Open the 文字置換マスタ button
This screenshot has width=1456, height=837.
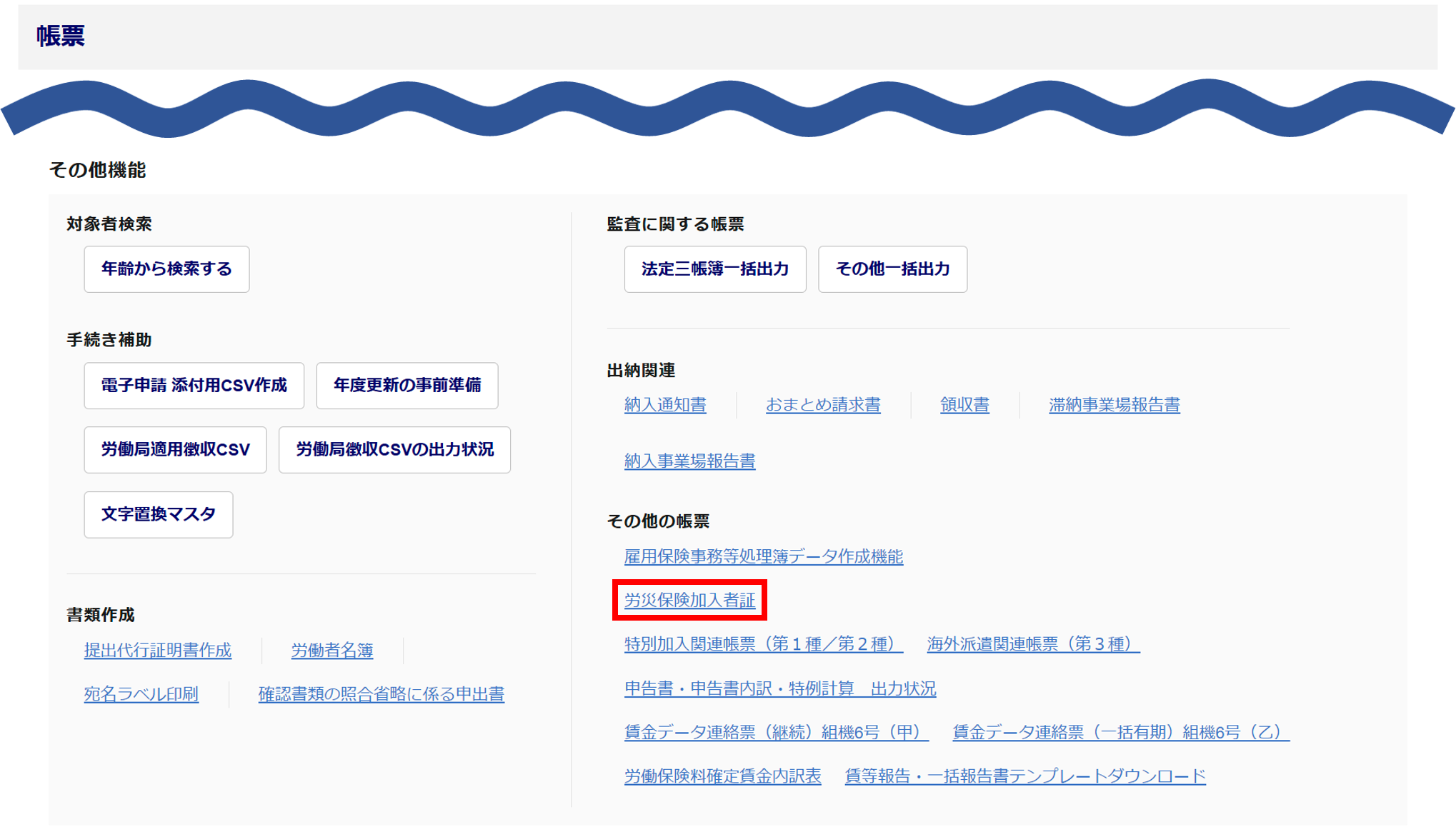point(159,514)
